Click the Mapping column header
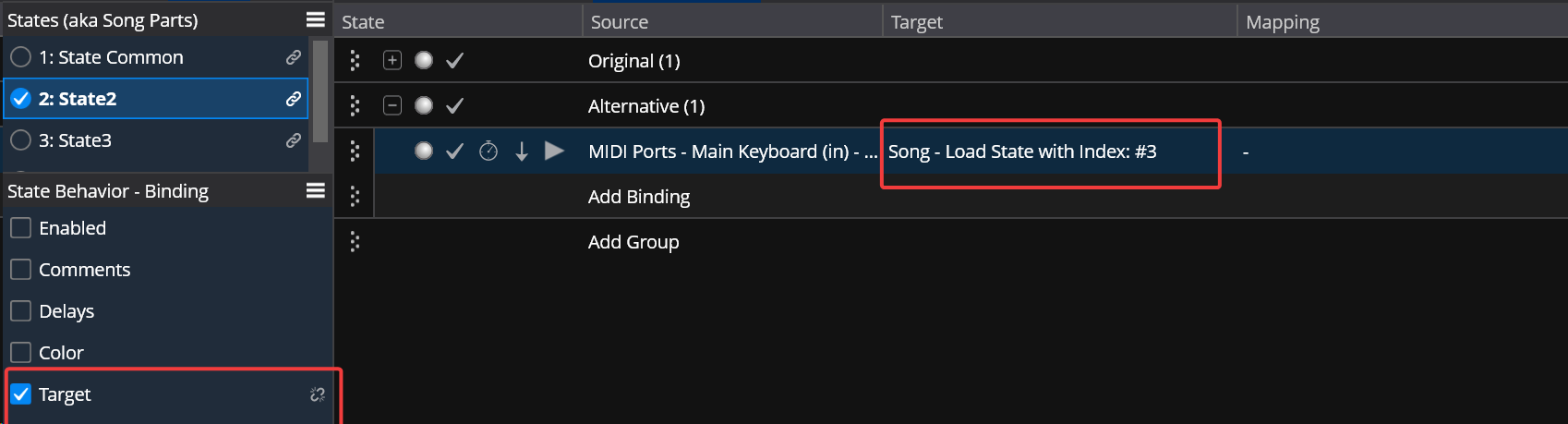 (x=1282, y=22)
